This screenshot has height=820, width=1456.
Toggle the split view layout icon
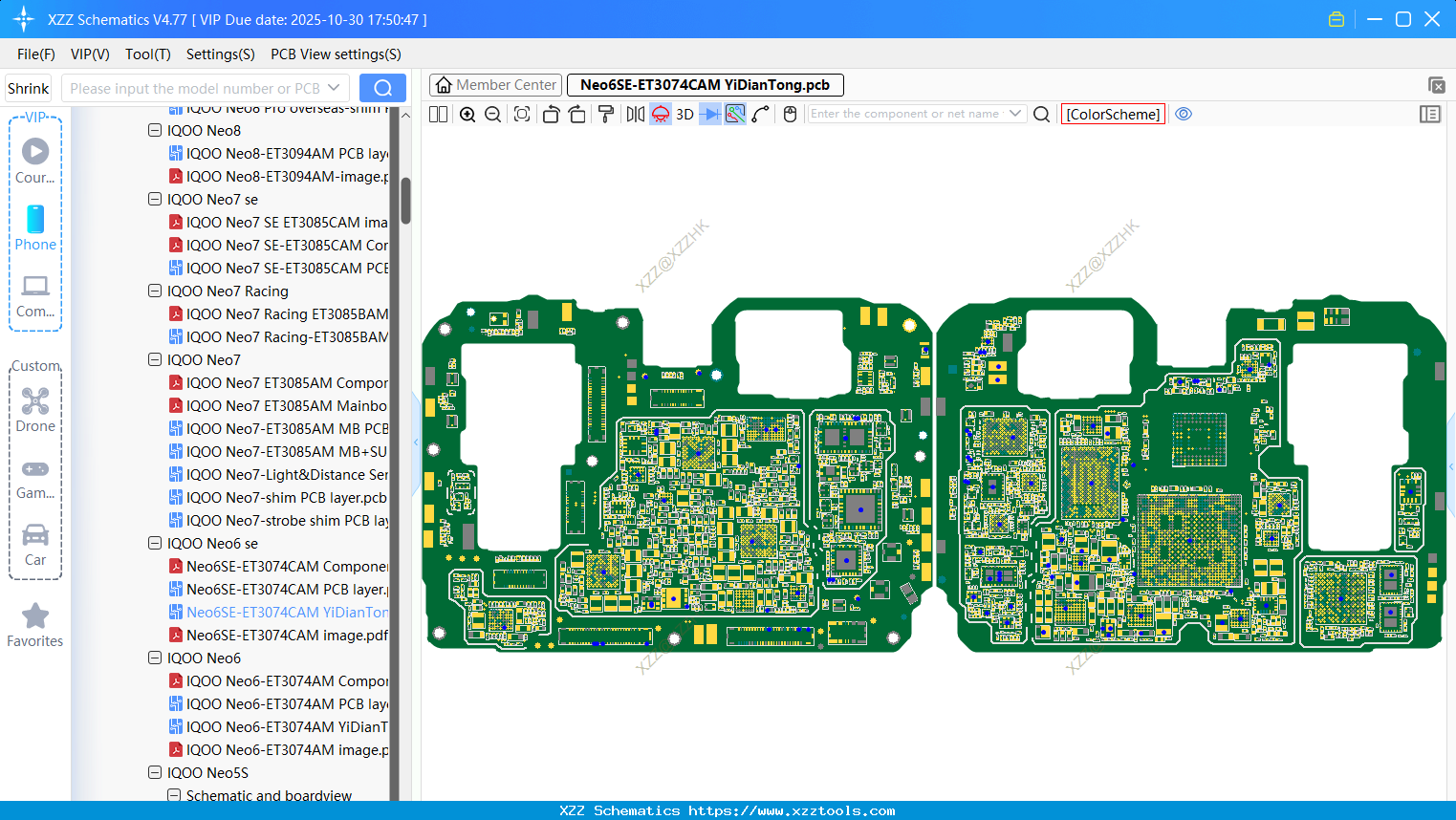439,115
